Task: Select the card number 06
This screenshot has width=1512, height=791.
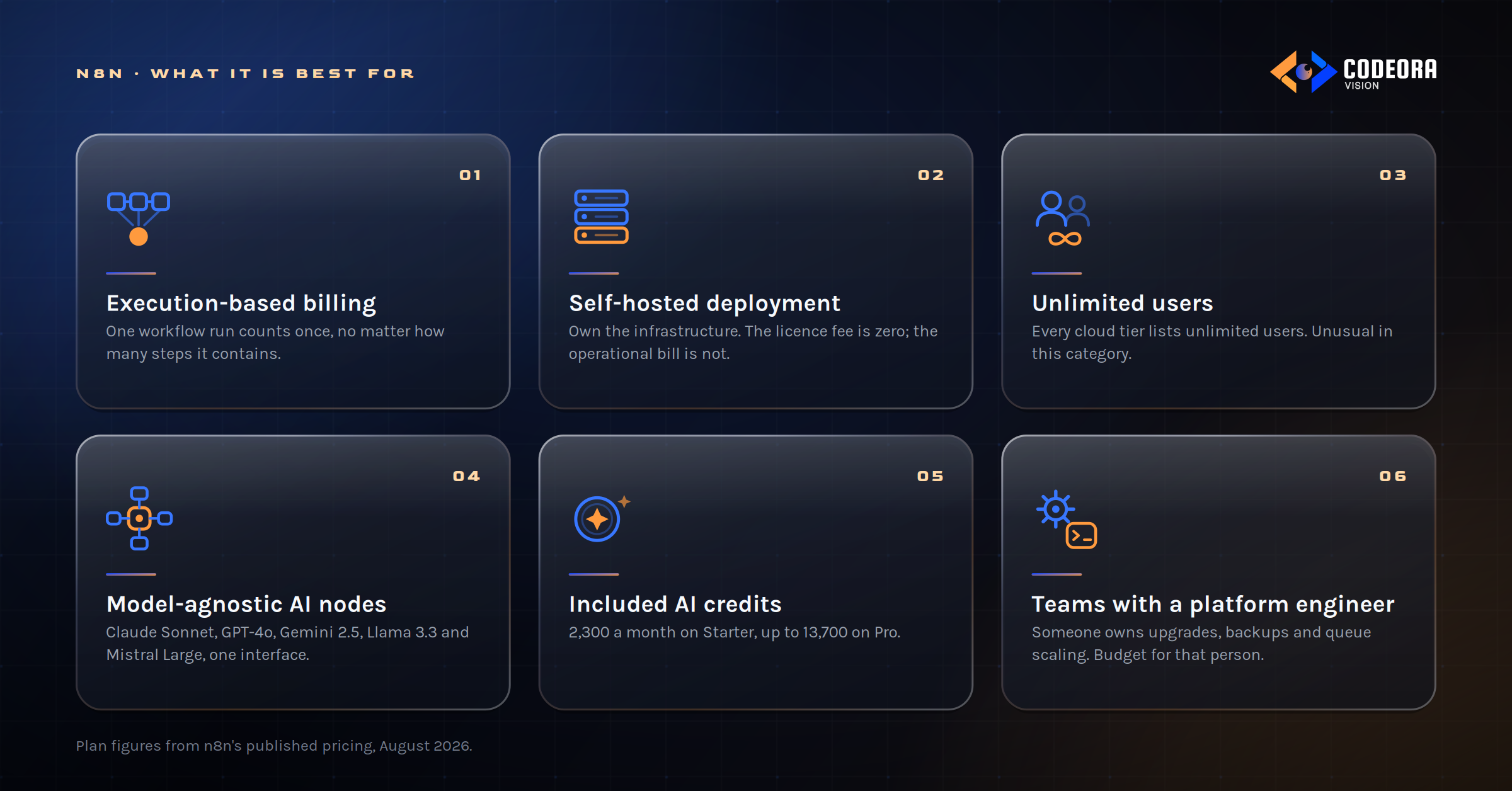Action: click(x=1392, y=476)
